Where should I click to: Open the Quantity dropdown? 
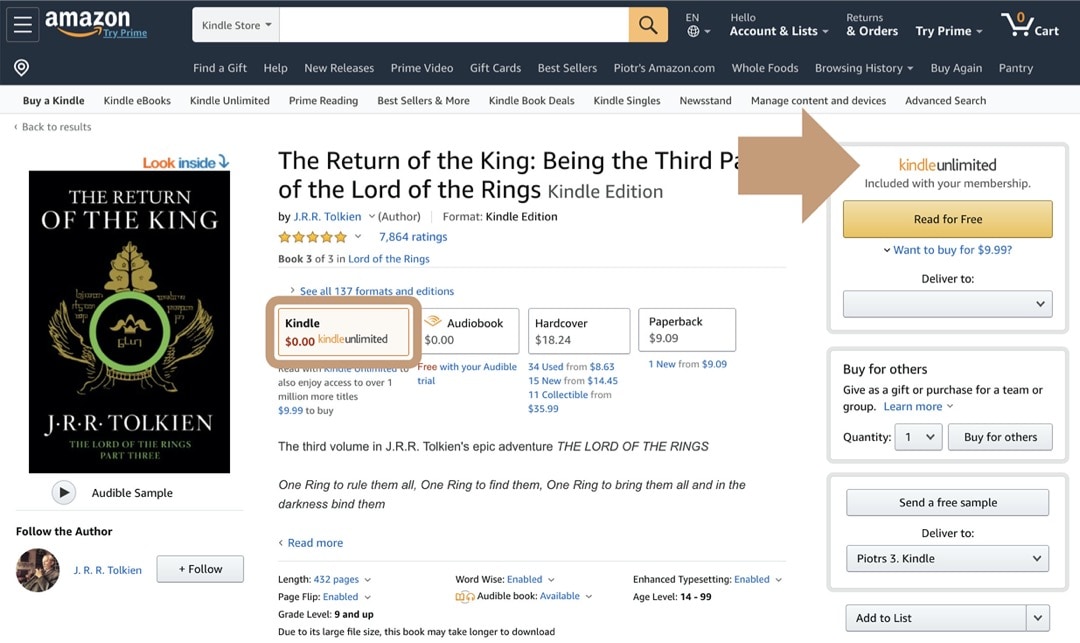918,436
